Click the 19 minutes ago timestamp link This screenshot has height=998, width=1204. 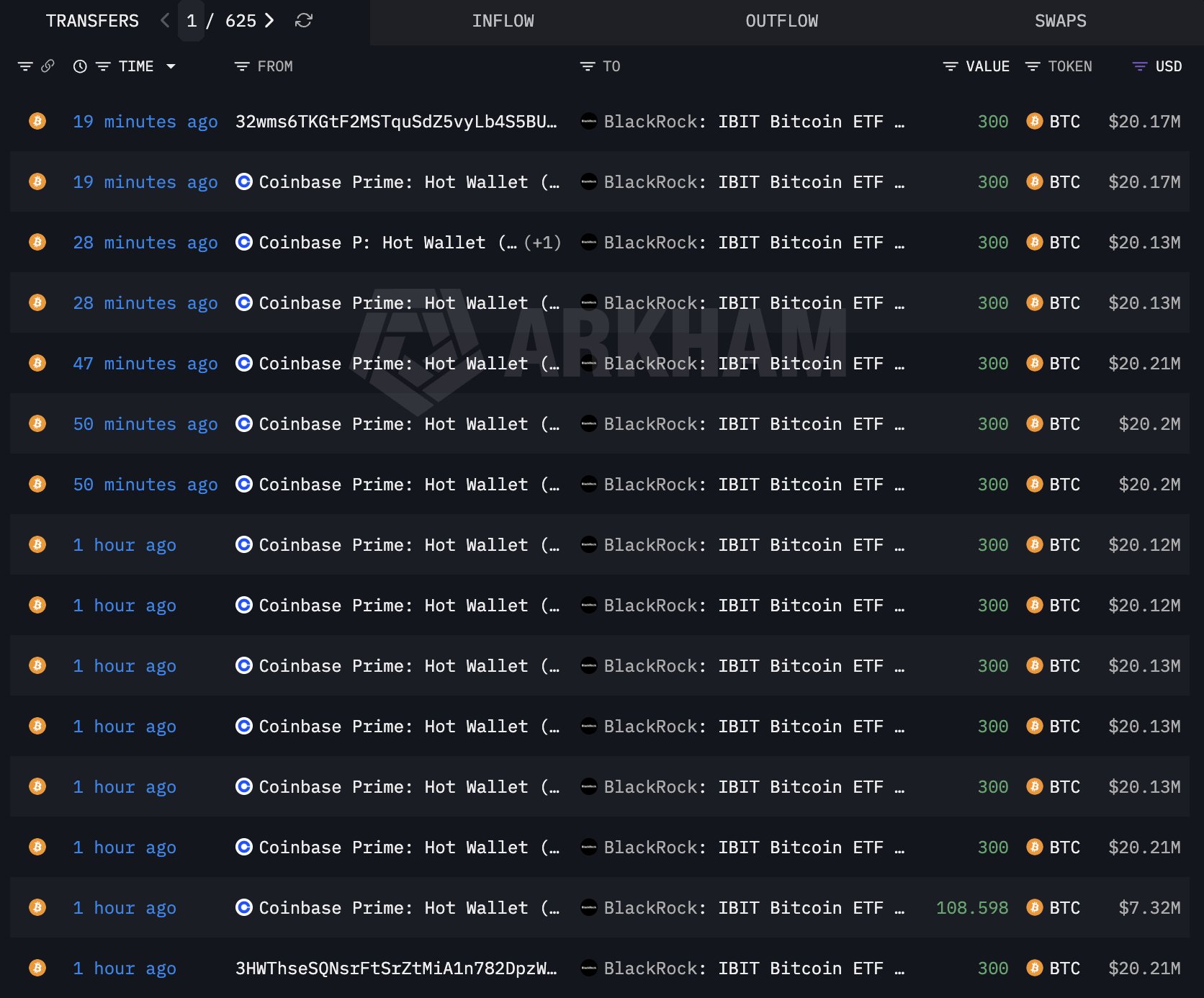tap(145, 122)
